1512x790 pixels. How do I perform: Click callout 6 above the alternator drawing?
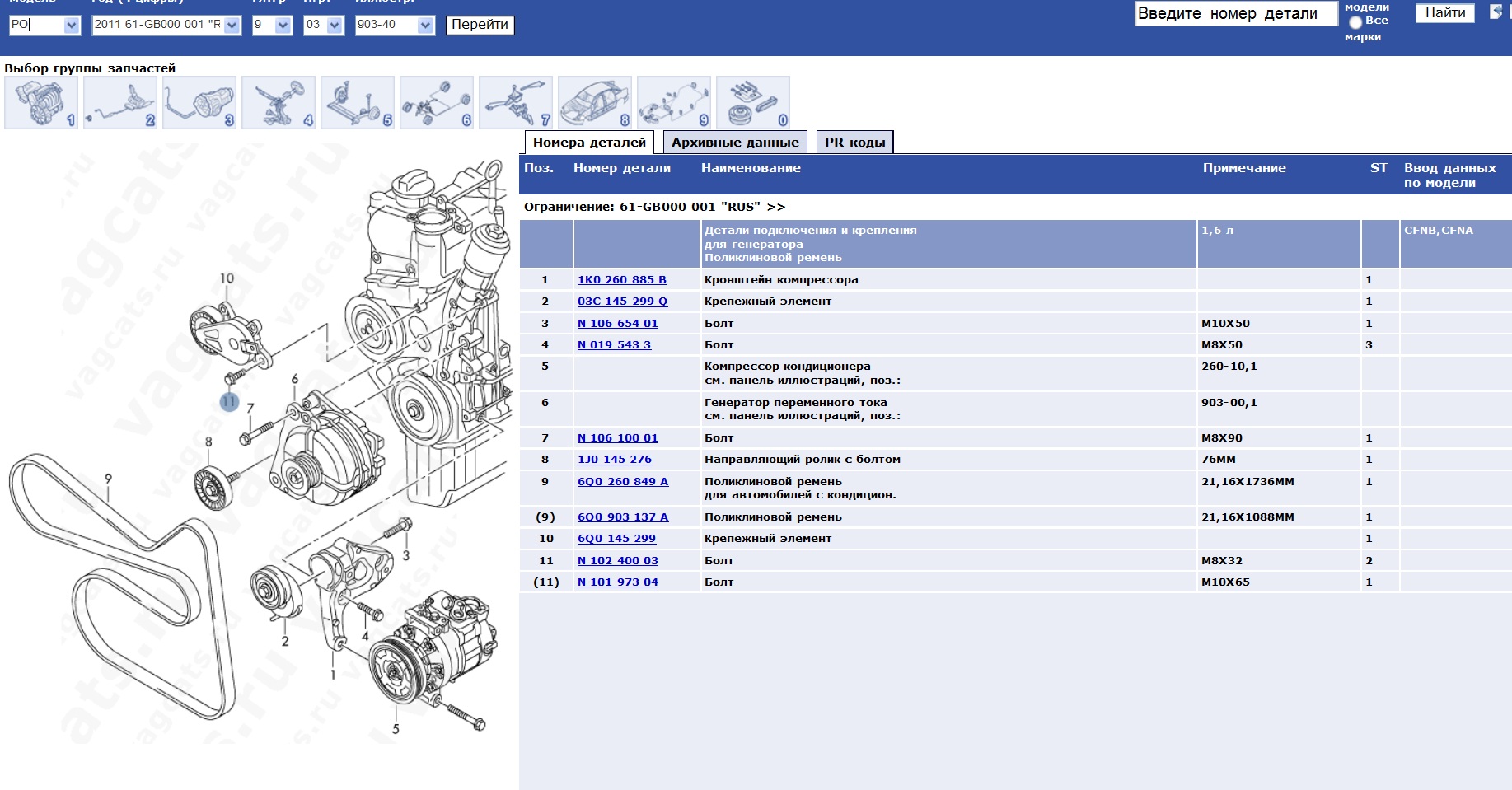294,380
